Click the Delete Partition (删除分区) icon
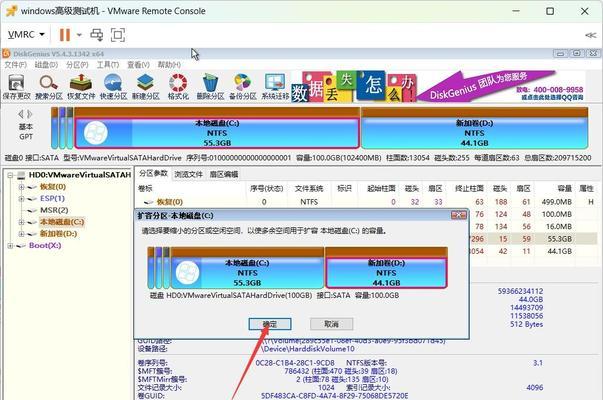 pos(210,87)
